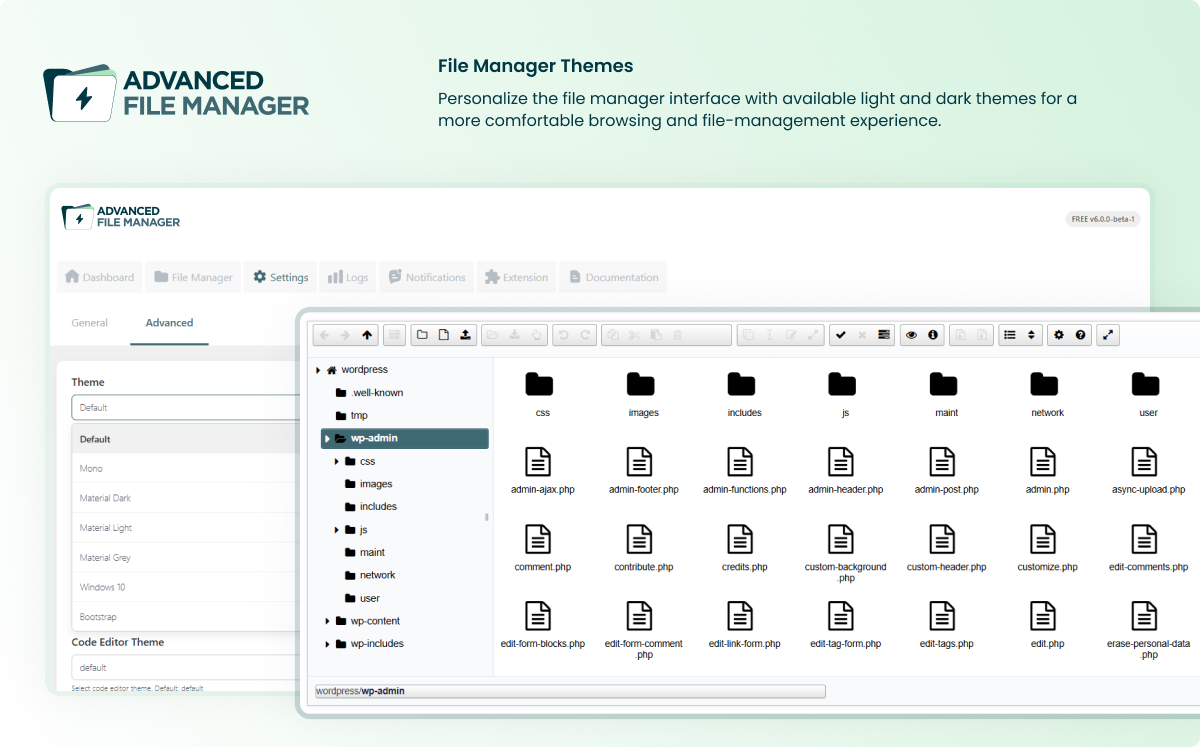Expand the wp-includes tree arrow

click(x=327, y=644)
